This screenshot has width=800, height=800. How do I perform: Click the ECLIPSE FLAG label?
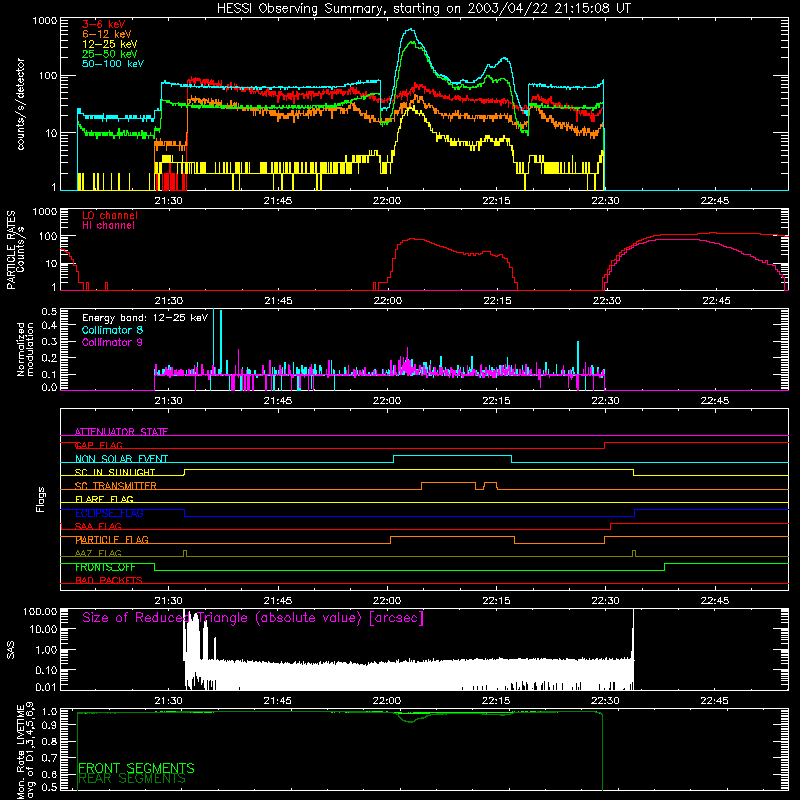coord(109,513)
